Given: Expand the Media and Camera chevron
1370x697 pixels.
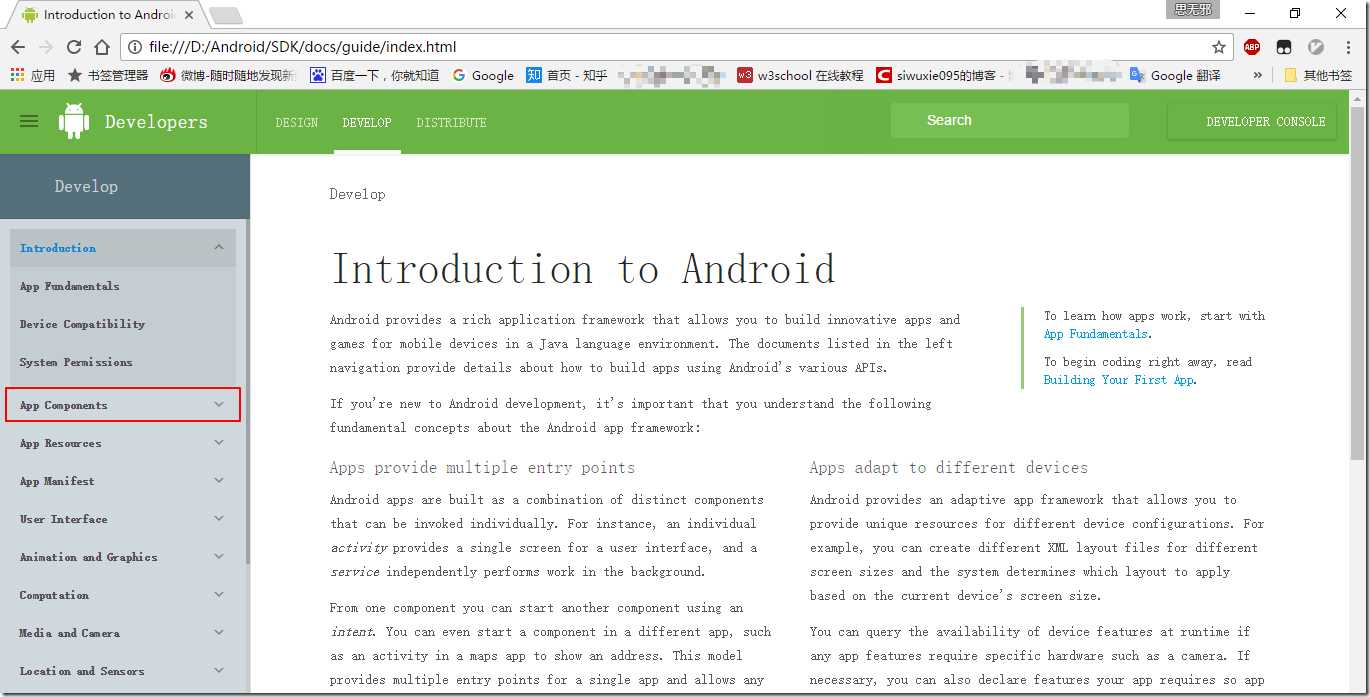Looking at the screenshot, I should 219,633.
